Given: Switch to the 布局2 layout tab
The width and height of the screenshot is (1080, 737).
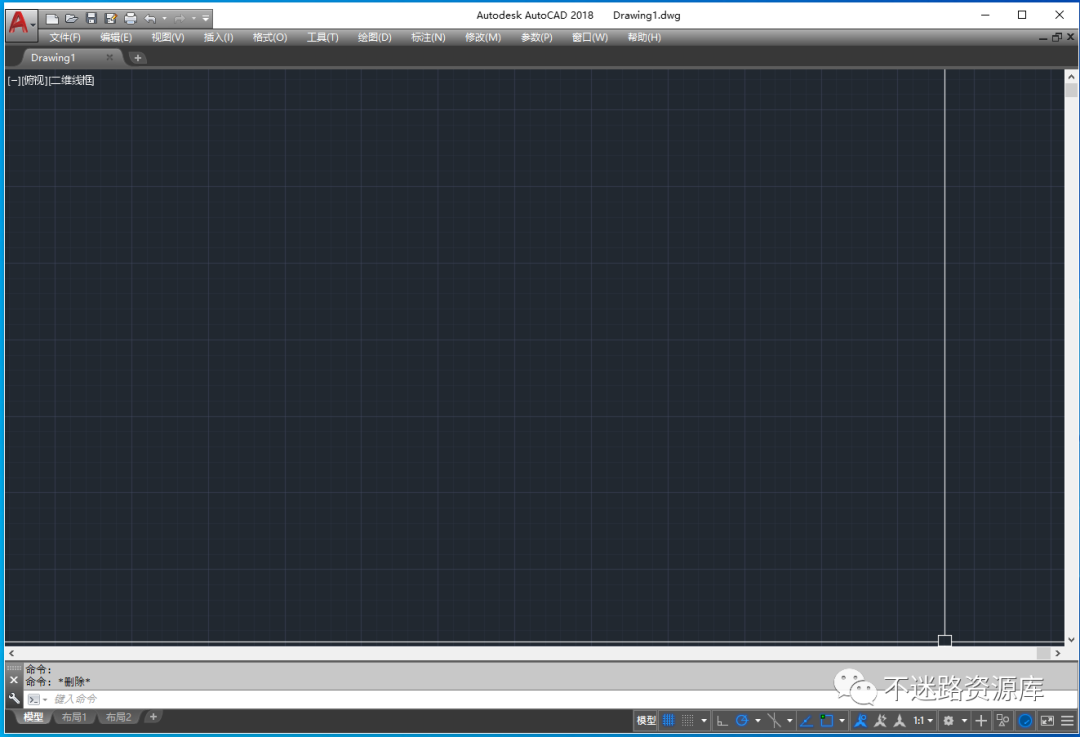Looking at the screenshot, I should (x=118, y=717).
